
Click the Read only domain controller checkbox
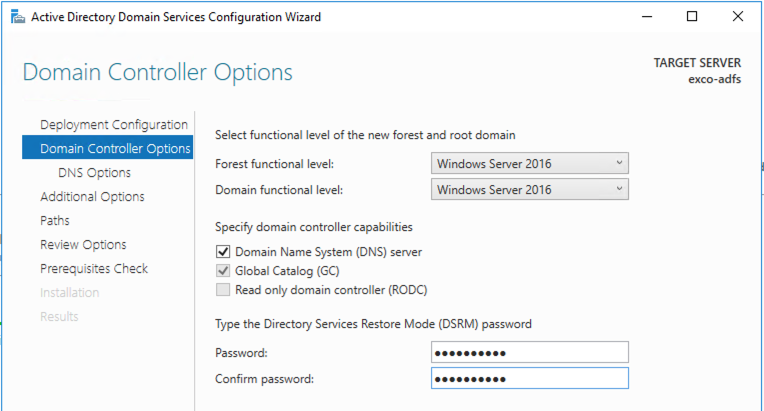223,290
